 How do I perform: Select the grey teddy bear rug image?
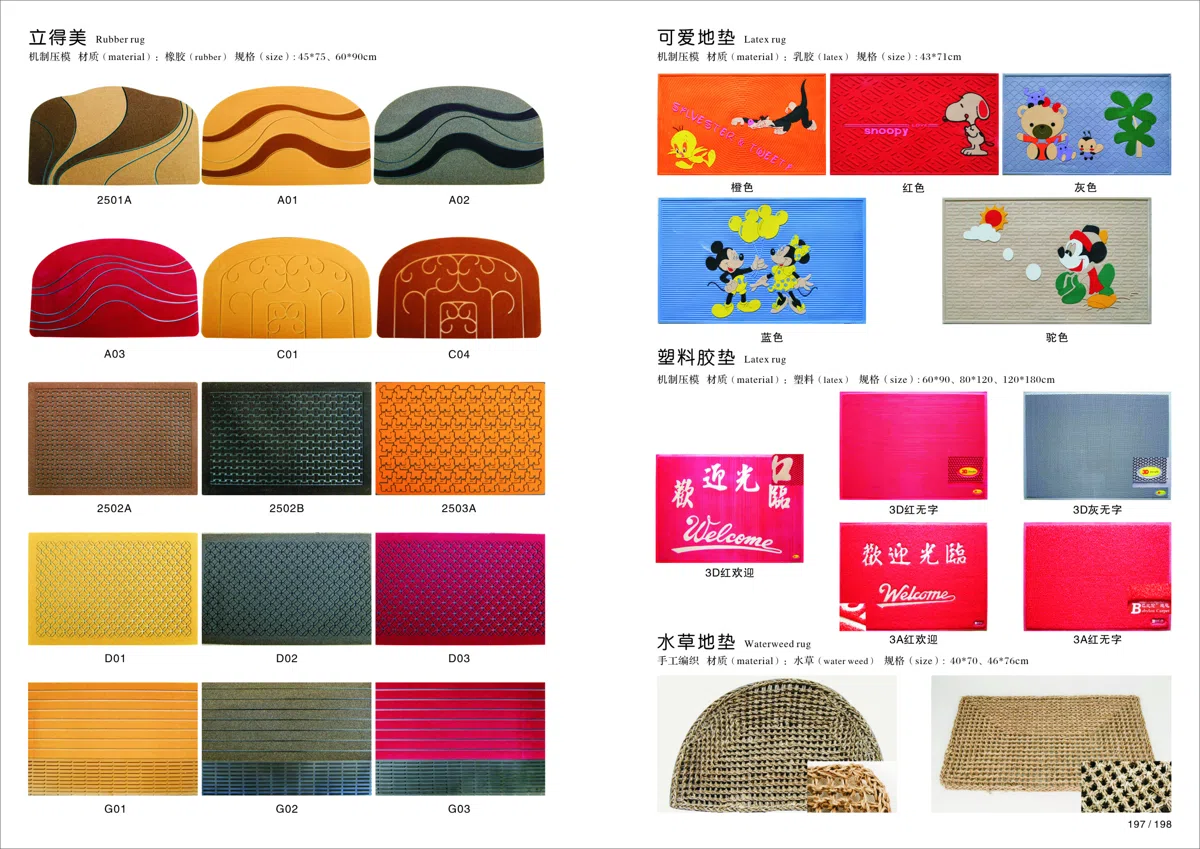(x=1086, y=124)
